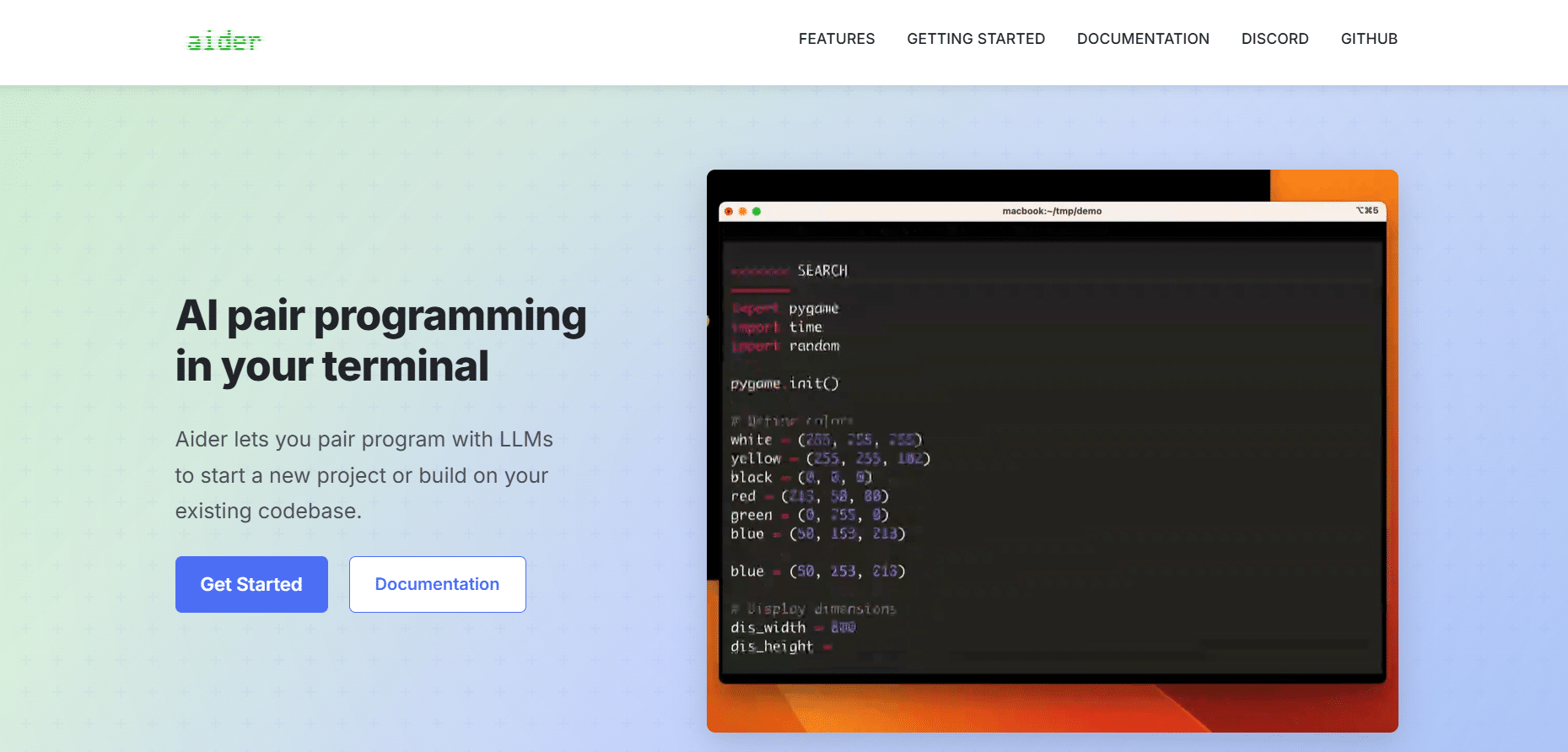Click the paragraph starting 'Aider lets you pair program'
The width and height of the screenshot is (1568, 752).
click(364, 475)
